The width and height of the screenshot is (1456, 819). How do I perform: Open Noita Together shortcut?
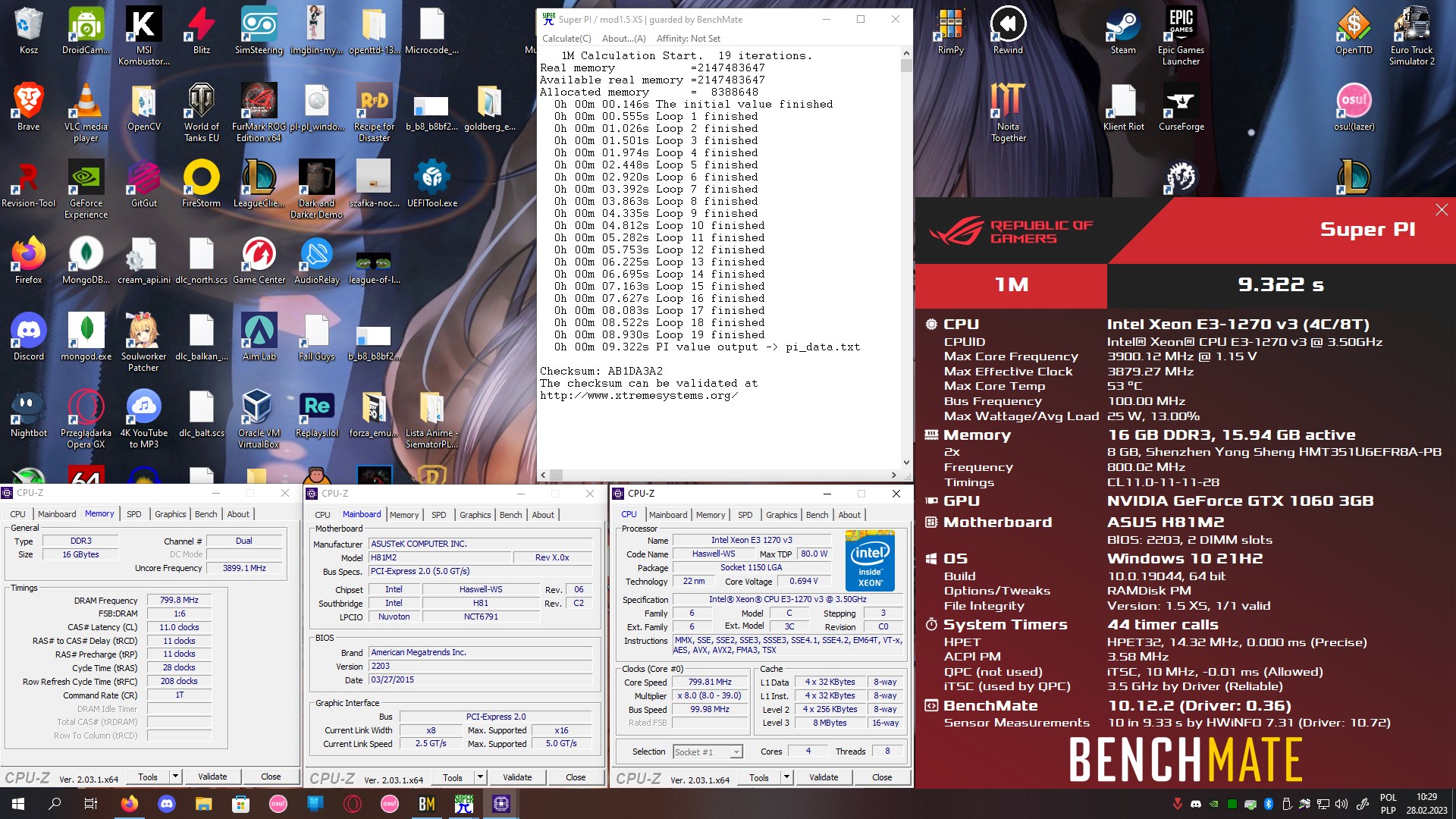[1008, 112]
